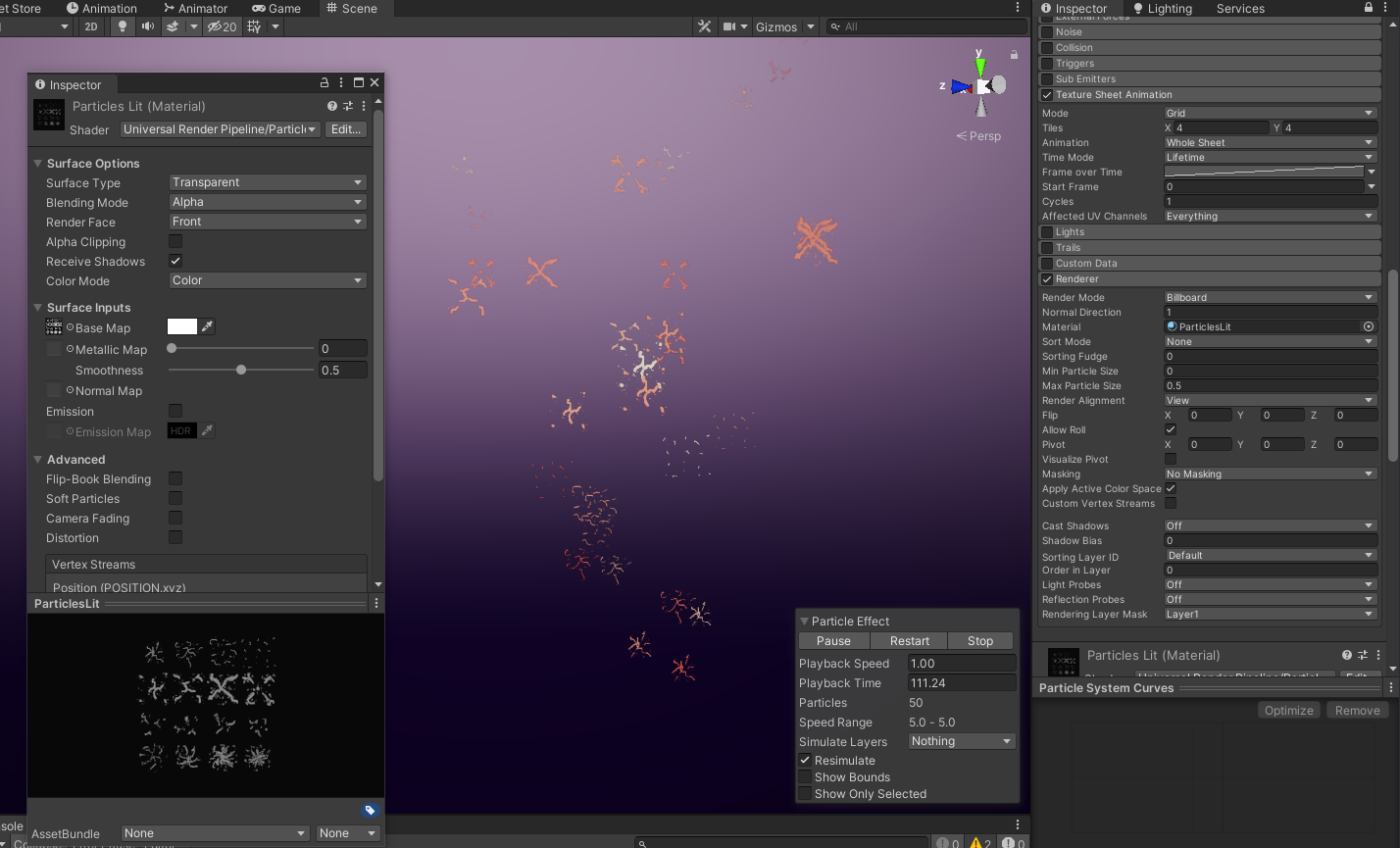1400x848 pixels.
Task: Switch to the Animator tab
Action: (195, 8)
